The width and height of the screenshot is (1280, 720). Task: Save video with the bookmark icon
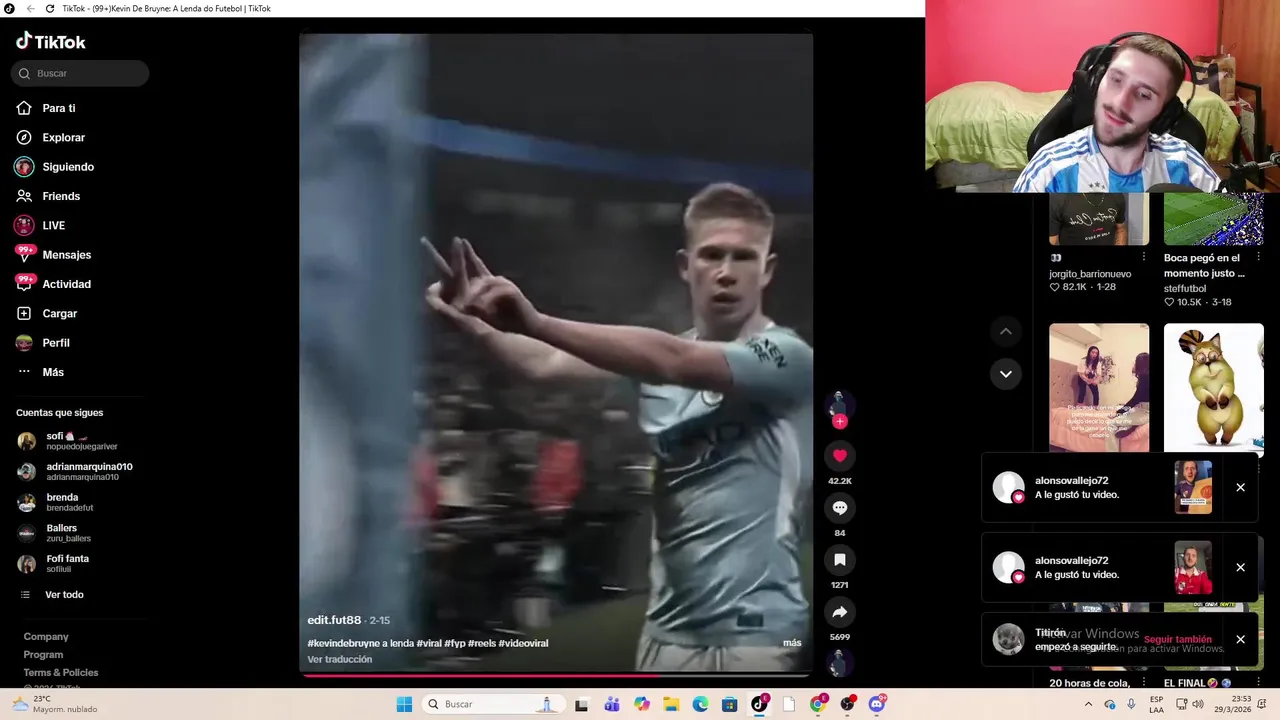click(x=839, y=560)
